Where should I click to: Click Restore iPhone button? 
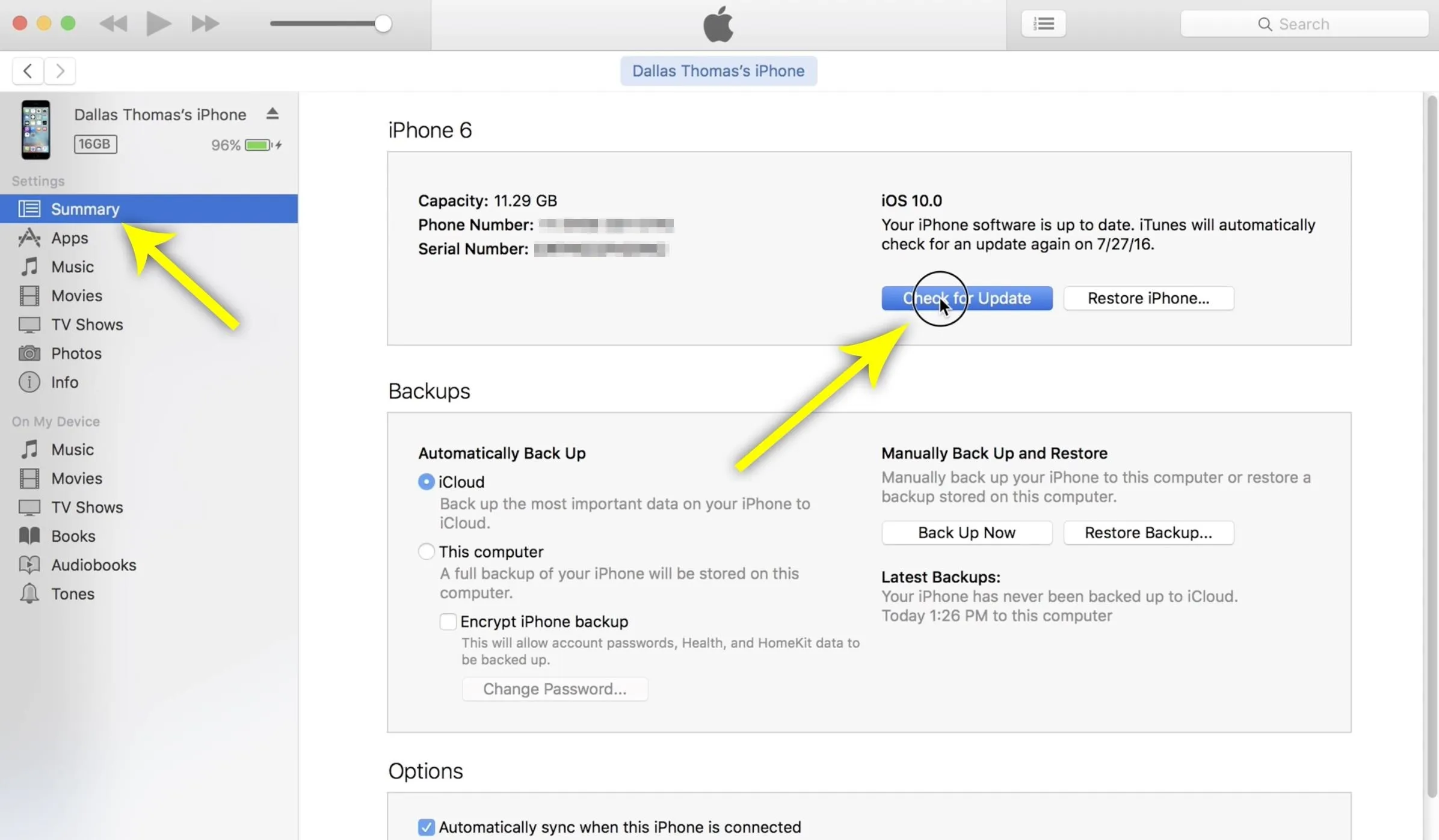pyautogui.click(x=1148, y=298)
